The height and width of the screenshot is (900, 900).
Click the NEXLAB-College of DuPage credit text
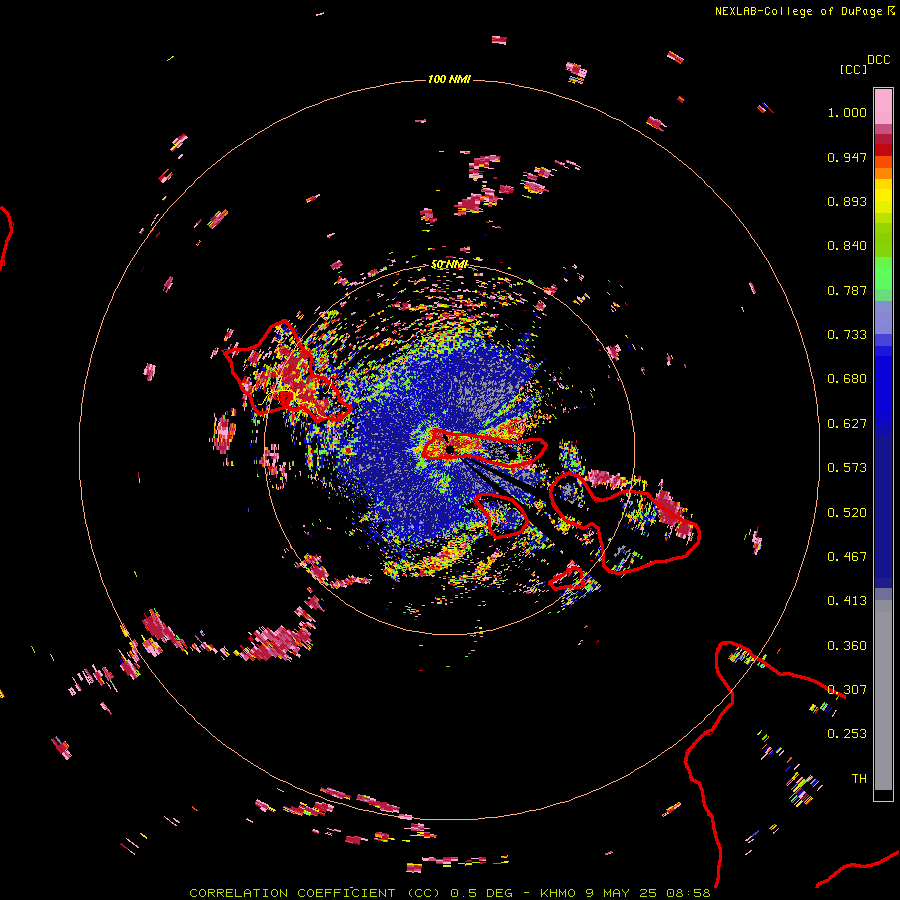click(798, 11)
